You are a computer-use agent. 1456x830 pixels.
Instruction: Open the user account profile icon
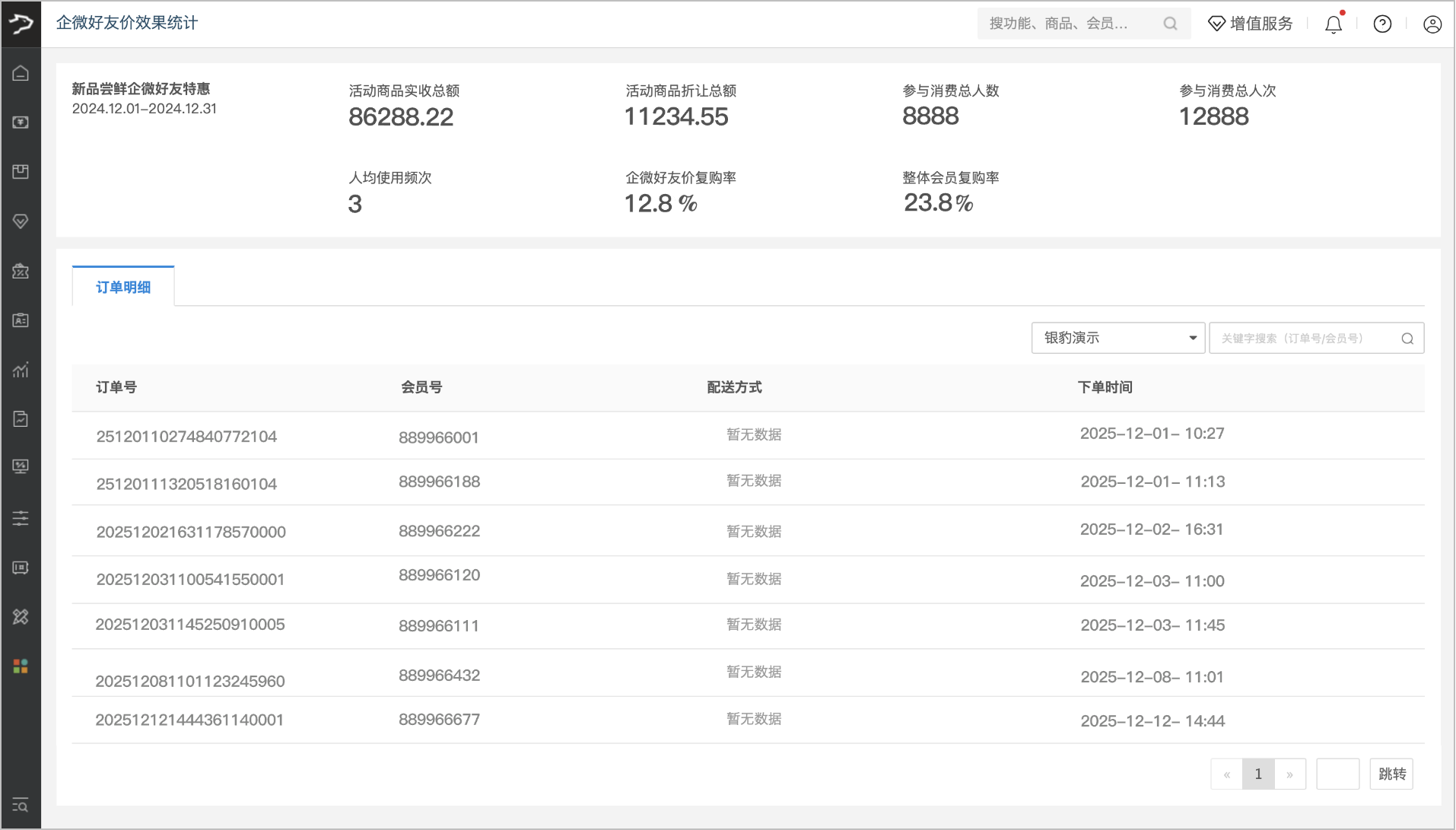pyautogui.click(x=1432, y=24)
